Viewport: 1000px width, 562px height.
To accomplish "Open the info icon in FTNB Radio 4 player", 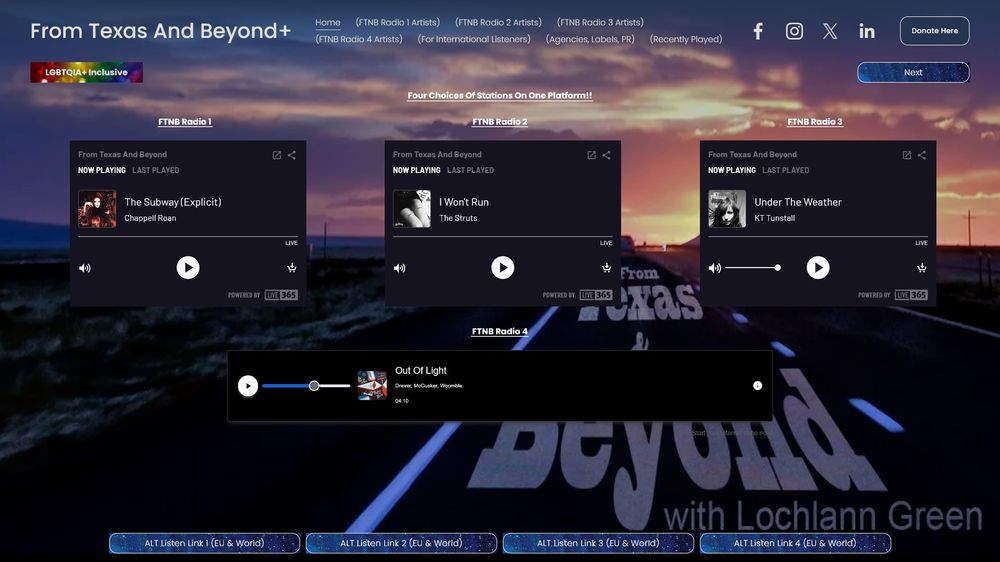I will (757, 385).
